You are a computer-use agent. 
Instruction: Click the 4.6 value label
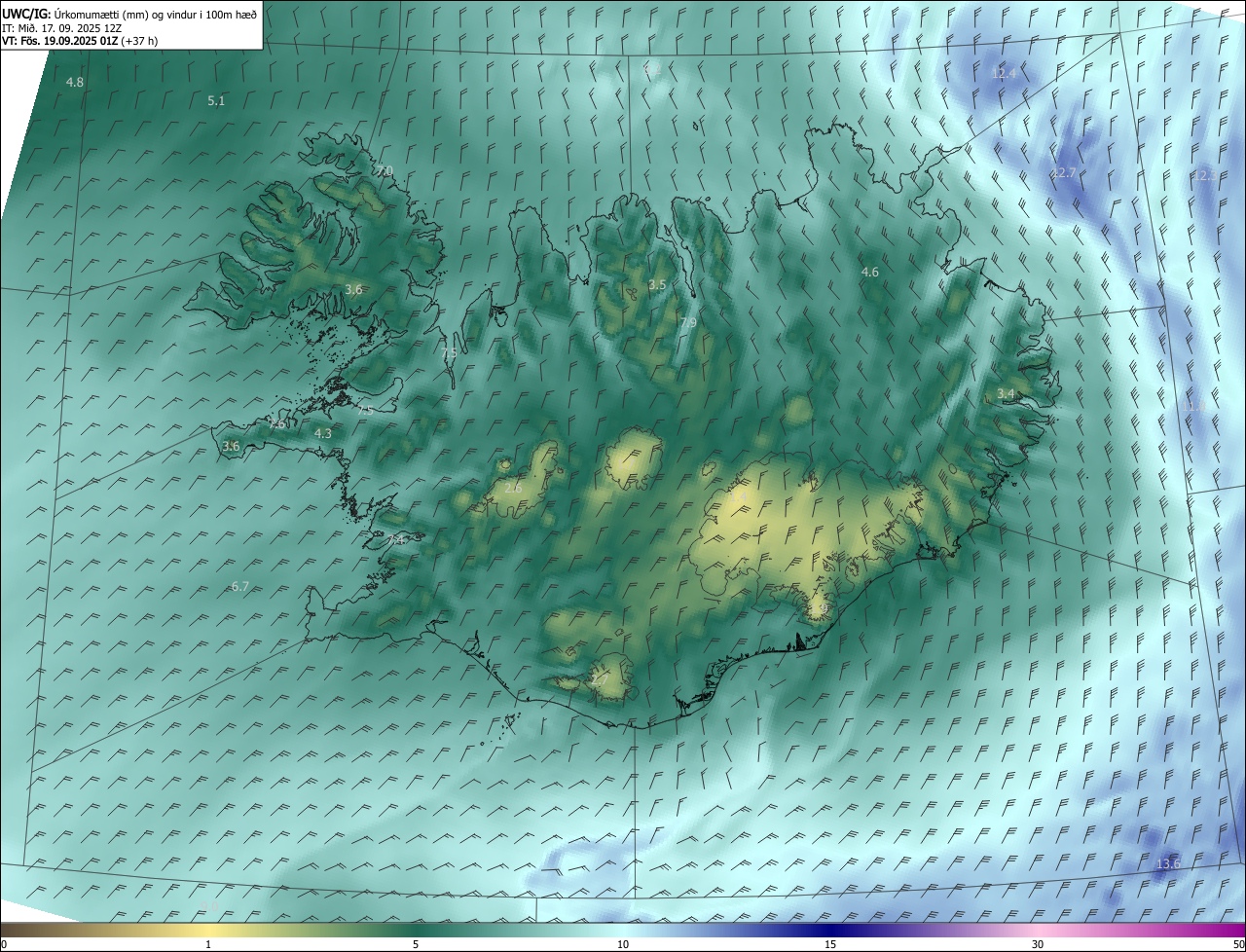(870, 273)
